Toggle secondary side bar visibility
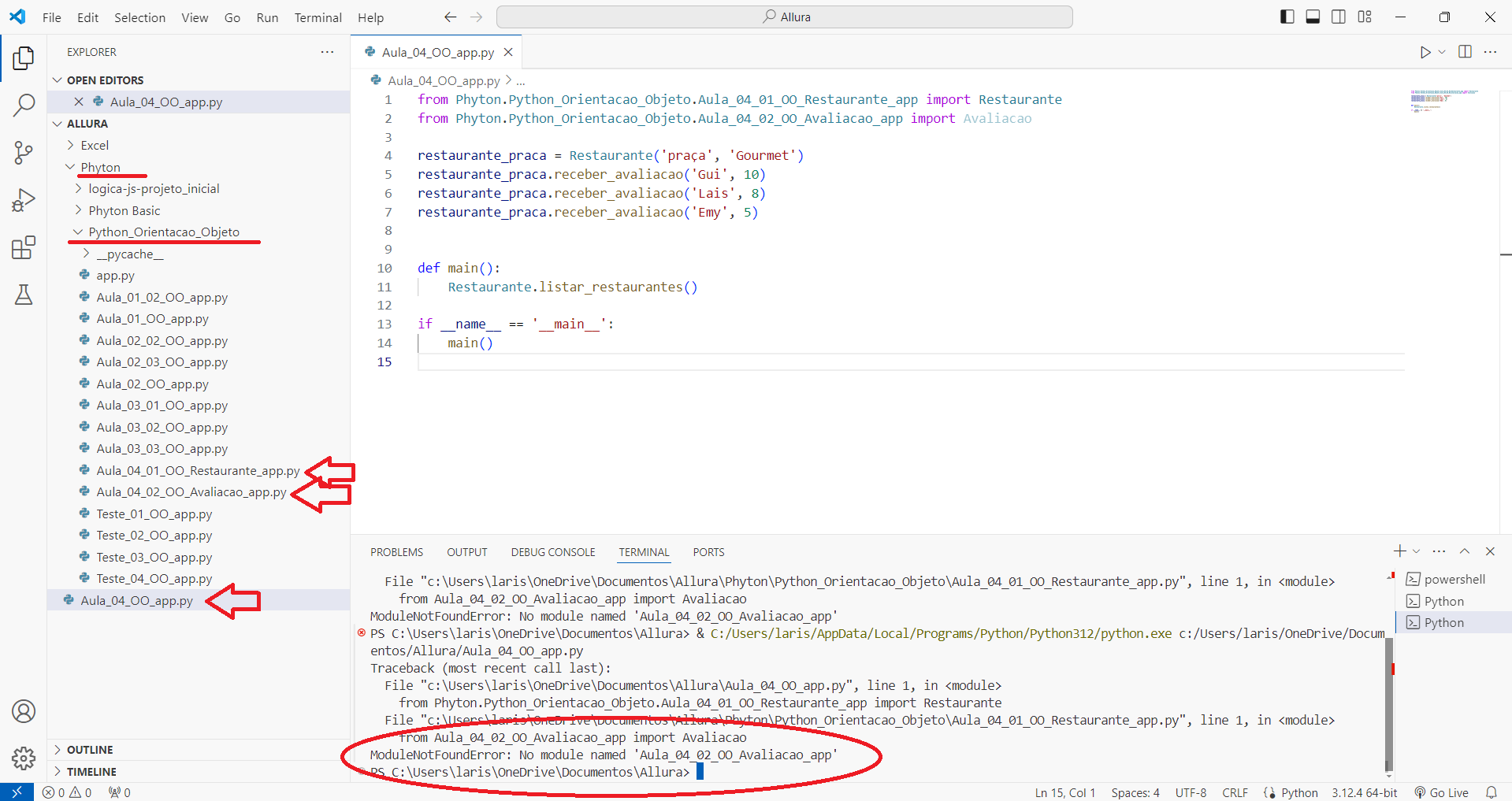 [x=1339, y=17]
